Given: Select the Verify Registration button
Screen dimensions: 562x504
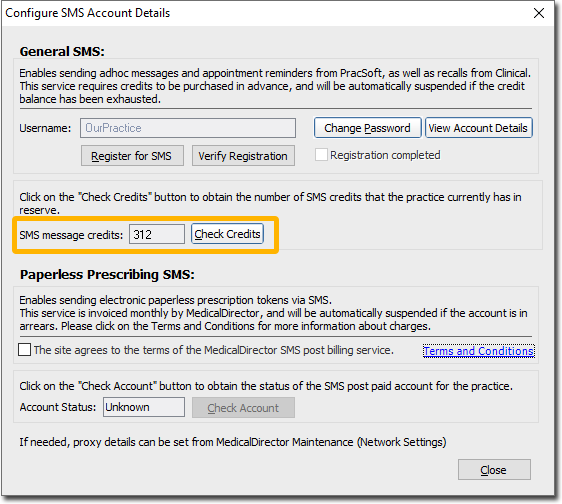Looking at the screenshot, I should 243,156.
